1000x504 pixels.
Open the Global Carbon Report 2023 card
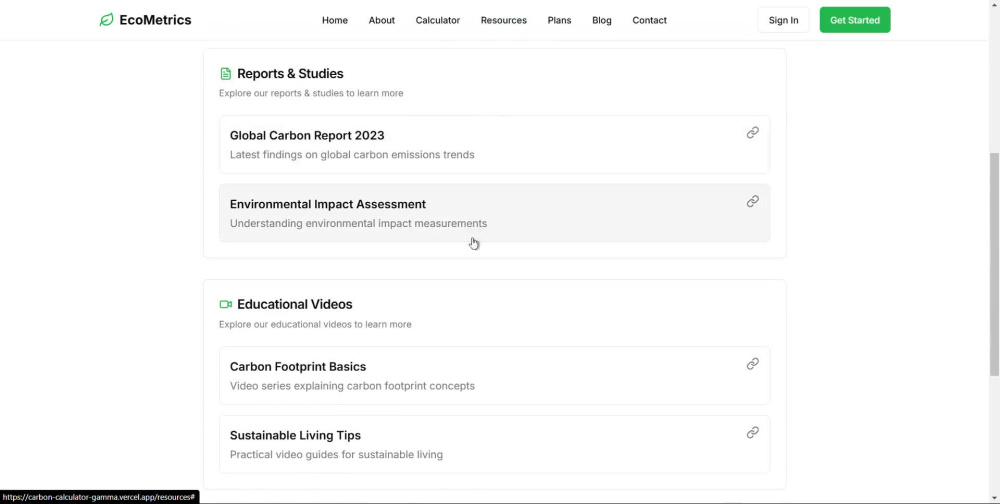coord(494,144)
